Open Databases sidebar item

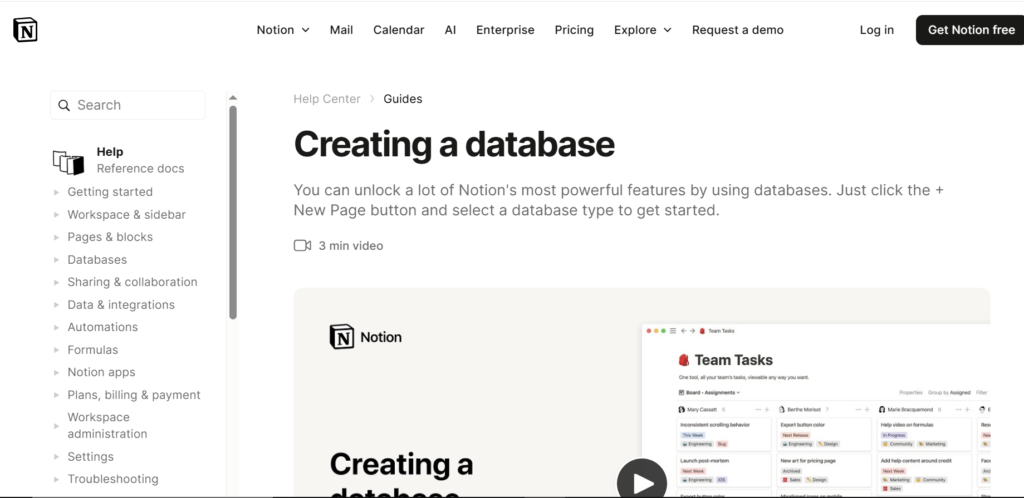[x=97, y=260]
